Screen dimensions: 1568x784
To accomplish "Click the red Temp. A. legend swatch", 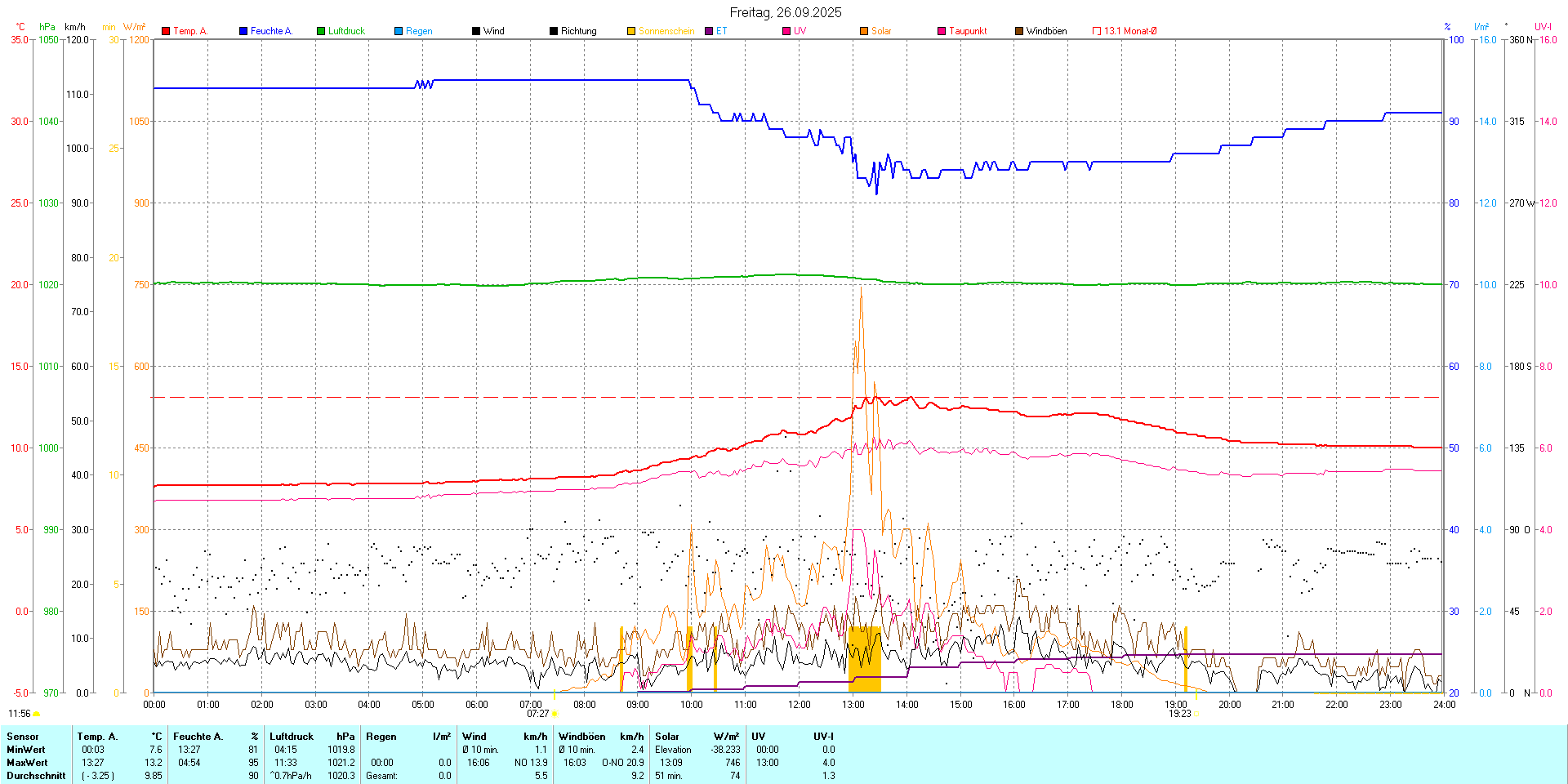I will click(166, 31).
